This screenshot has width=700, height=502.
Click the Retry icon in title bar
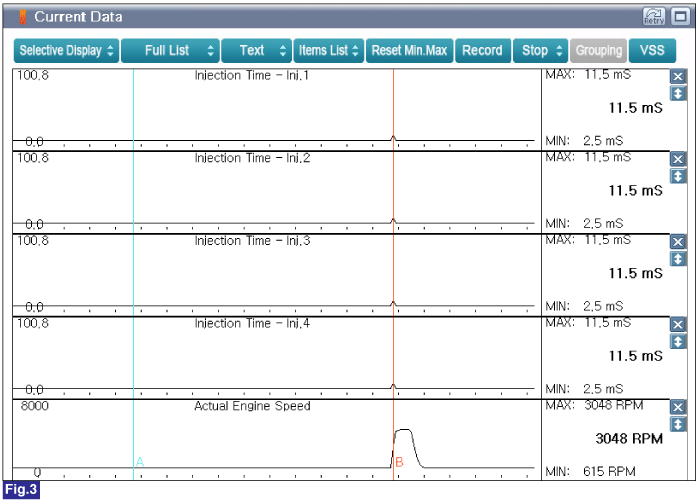click(x=654, y=17)
